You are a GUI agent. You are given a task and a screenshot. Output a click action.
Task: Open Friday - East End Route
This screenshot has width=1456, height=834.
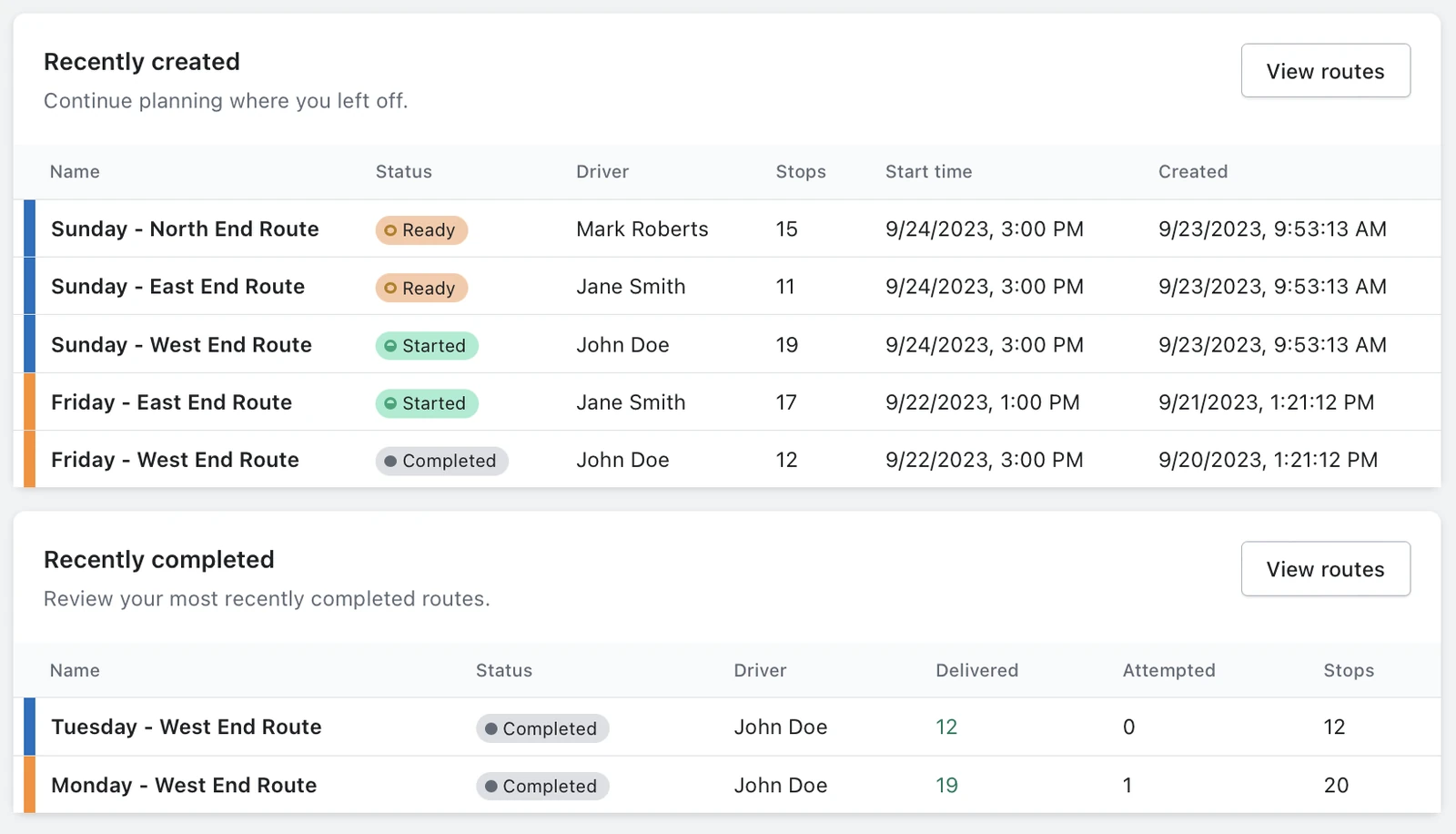point(171,402)
